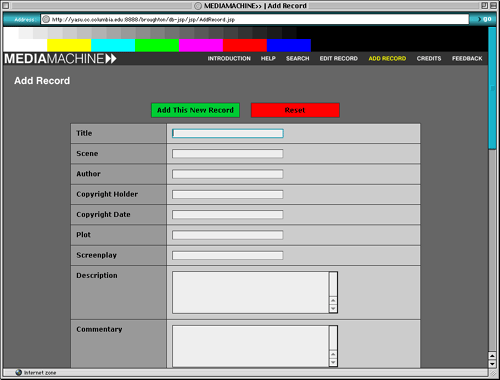Open the FEEDBACK page link
Screen dimensions: 500x380
467,59
